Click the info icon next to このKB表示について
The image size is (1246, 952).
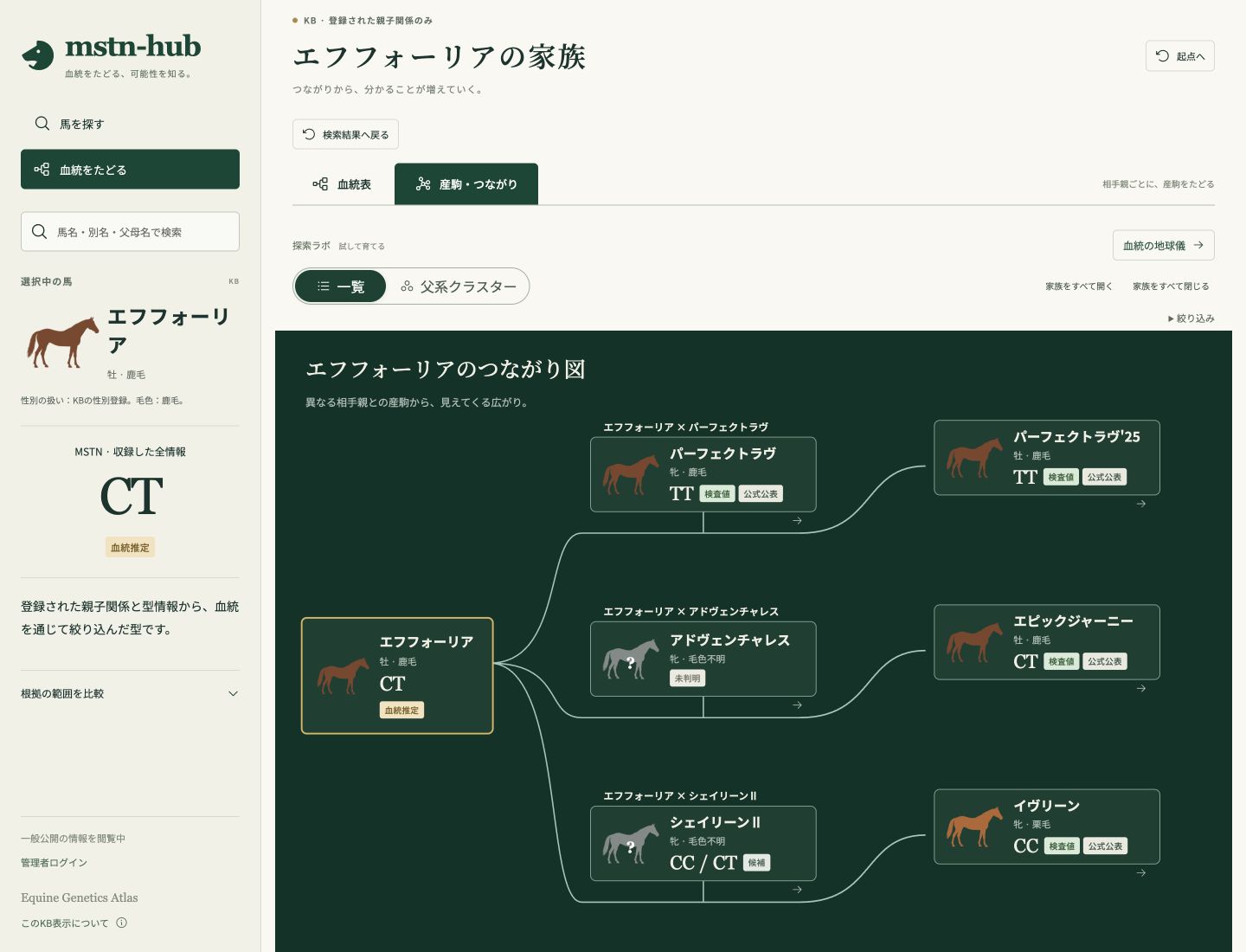(x=121, y=923)
